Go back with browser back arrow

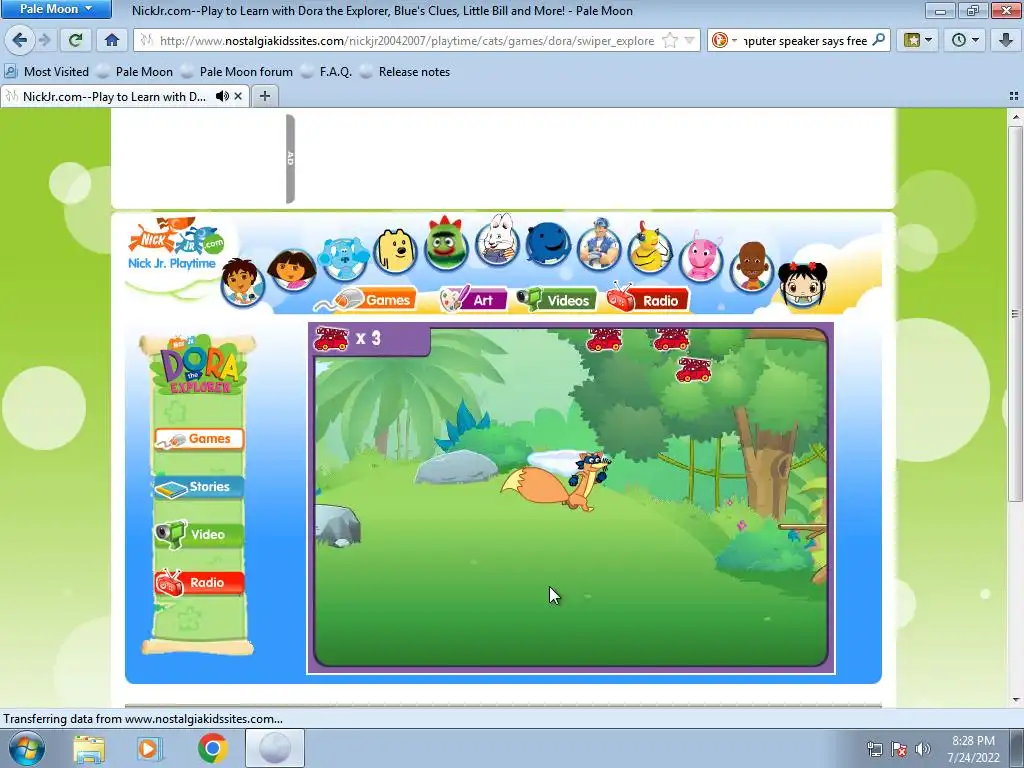coord(20,40)
